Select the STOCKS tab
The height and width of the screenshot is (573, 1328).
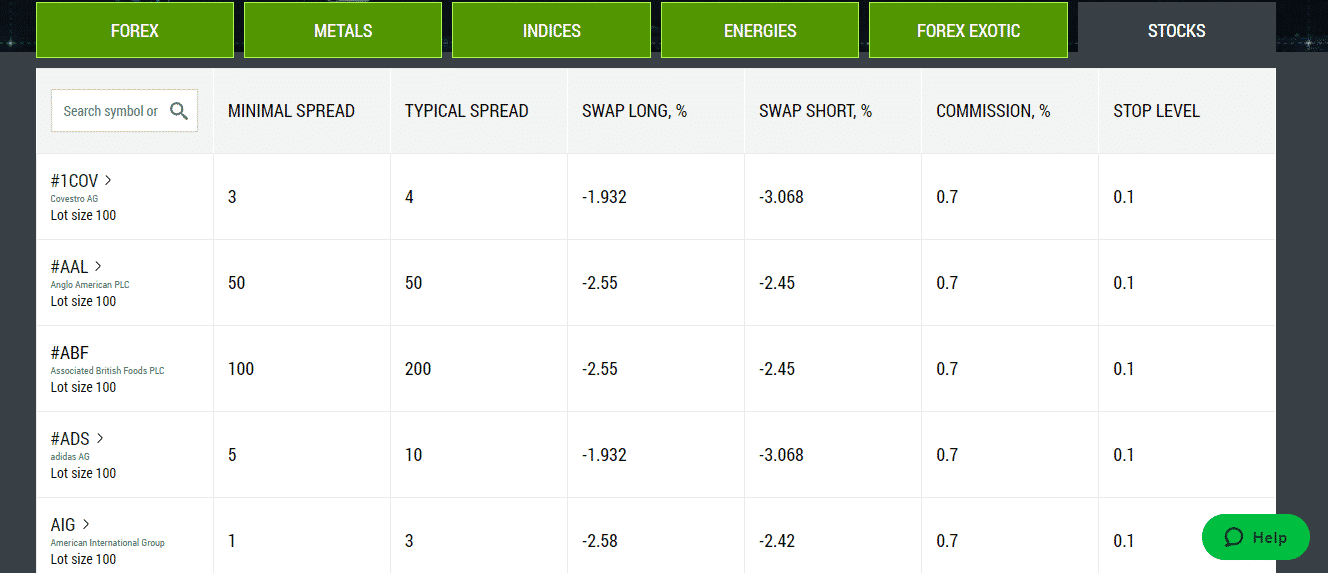tap(1177, 30)
